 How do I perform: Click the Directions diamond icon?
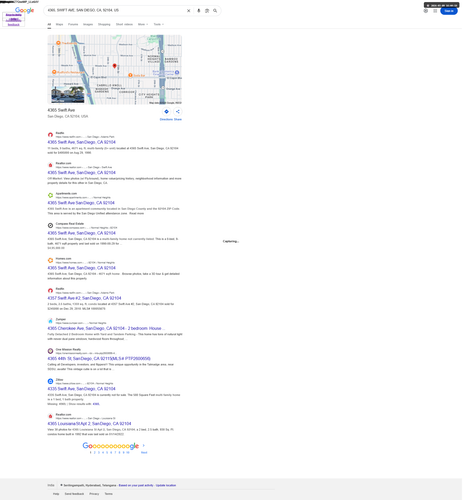166,112
